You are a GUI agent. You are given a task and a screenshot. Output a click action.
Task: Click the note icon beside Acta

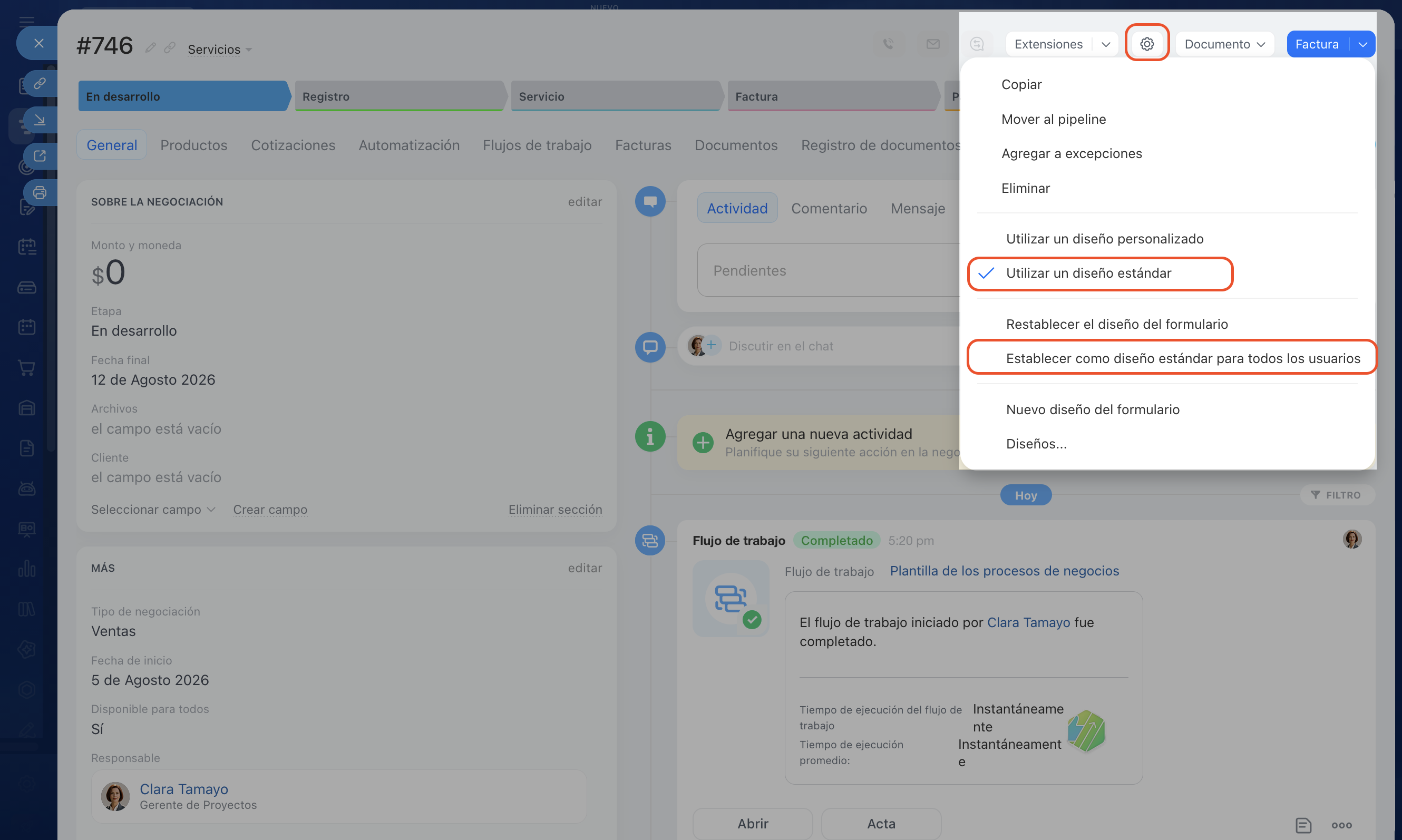[1303, 825]
